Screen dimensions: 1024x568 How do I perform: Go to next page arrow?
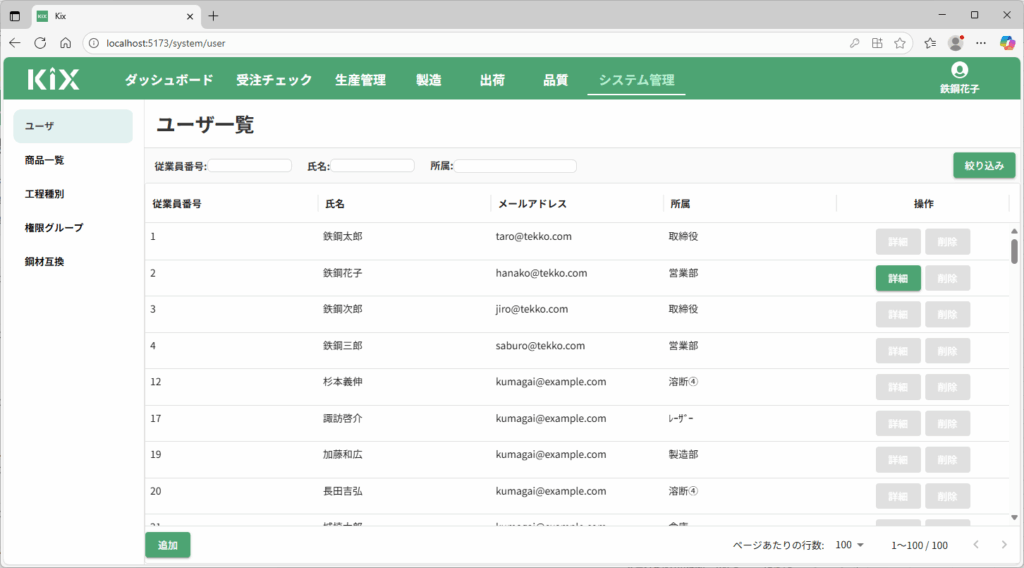click(x=1004, y=545)
